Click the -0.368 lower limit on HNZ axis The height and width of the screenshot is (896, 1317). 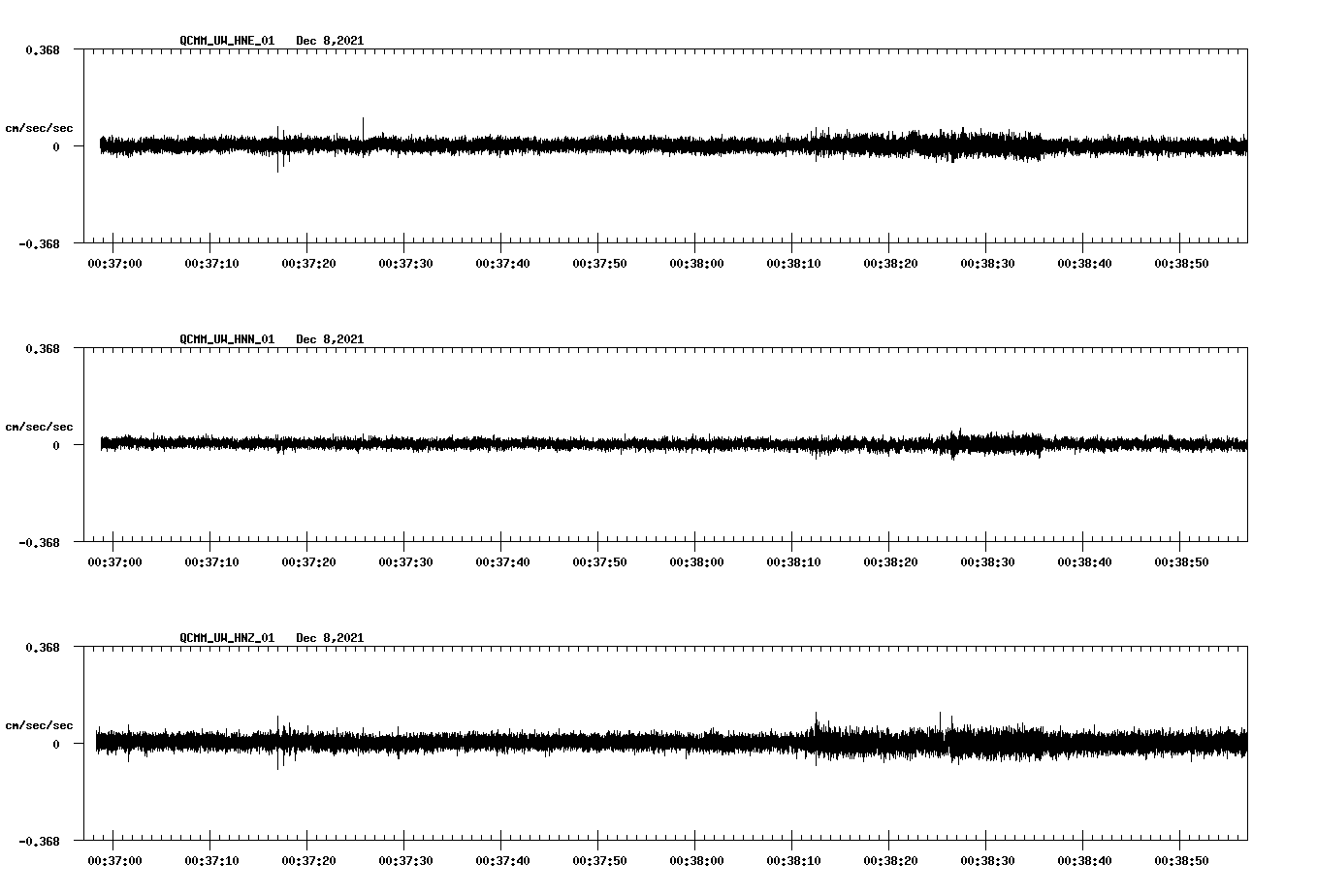pos(39,842)
